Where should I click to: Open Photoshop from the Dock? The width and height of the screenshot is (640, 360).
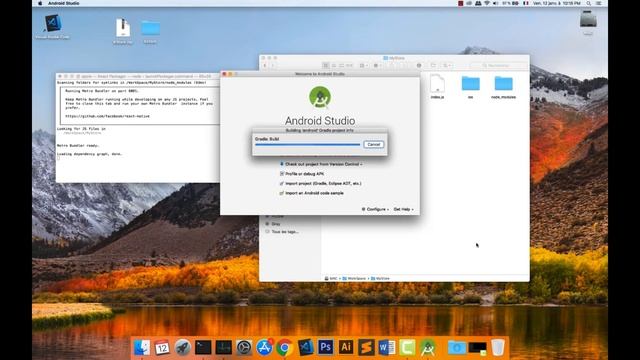coord(325,347)
